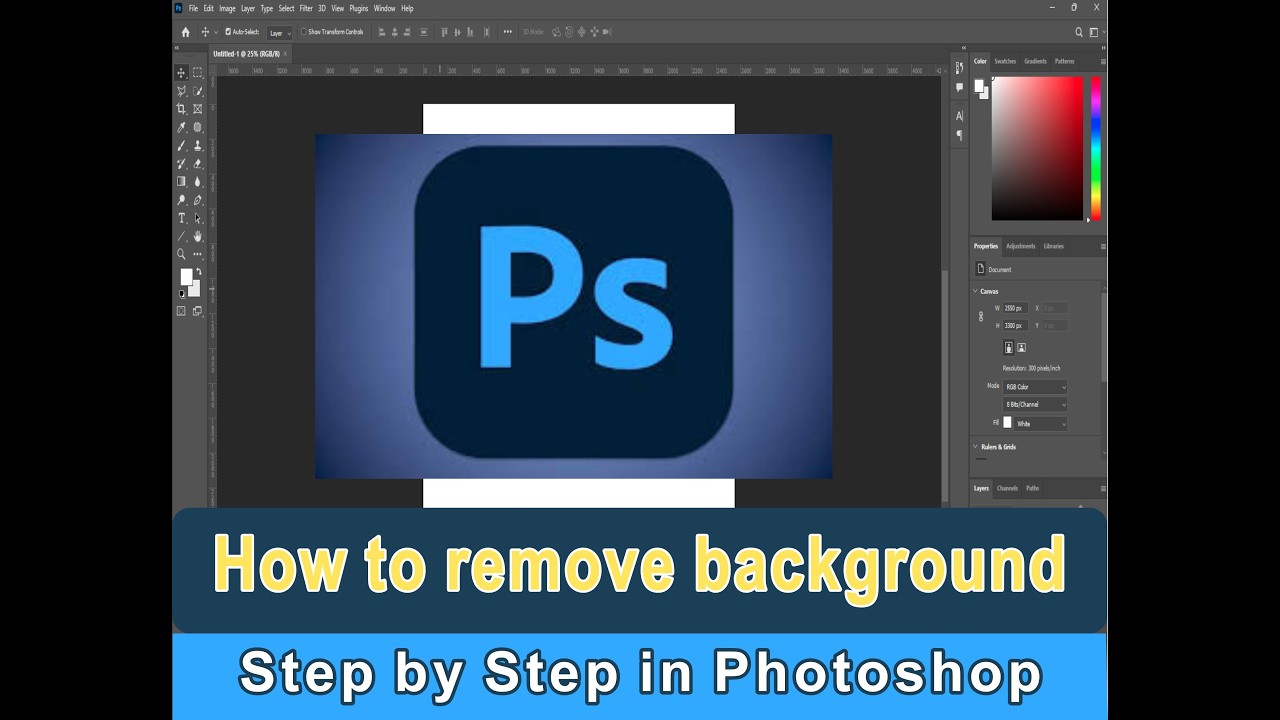Select the Lasso tool
Image resolution: width=1280 pixels, height=720 pixels.
[x=181, y=91]
